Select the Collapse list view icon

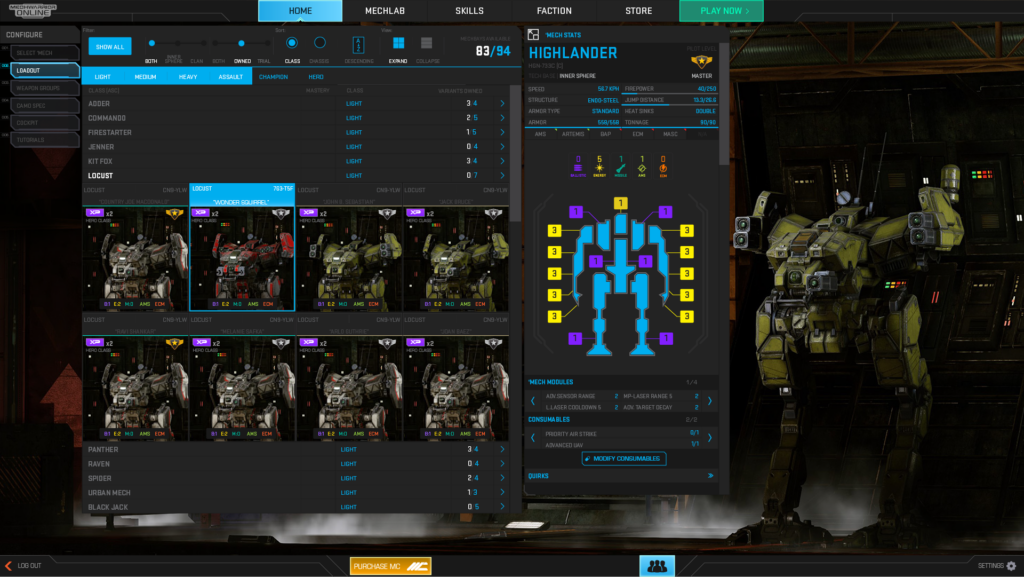click(x=426, y=43)
